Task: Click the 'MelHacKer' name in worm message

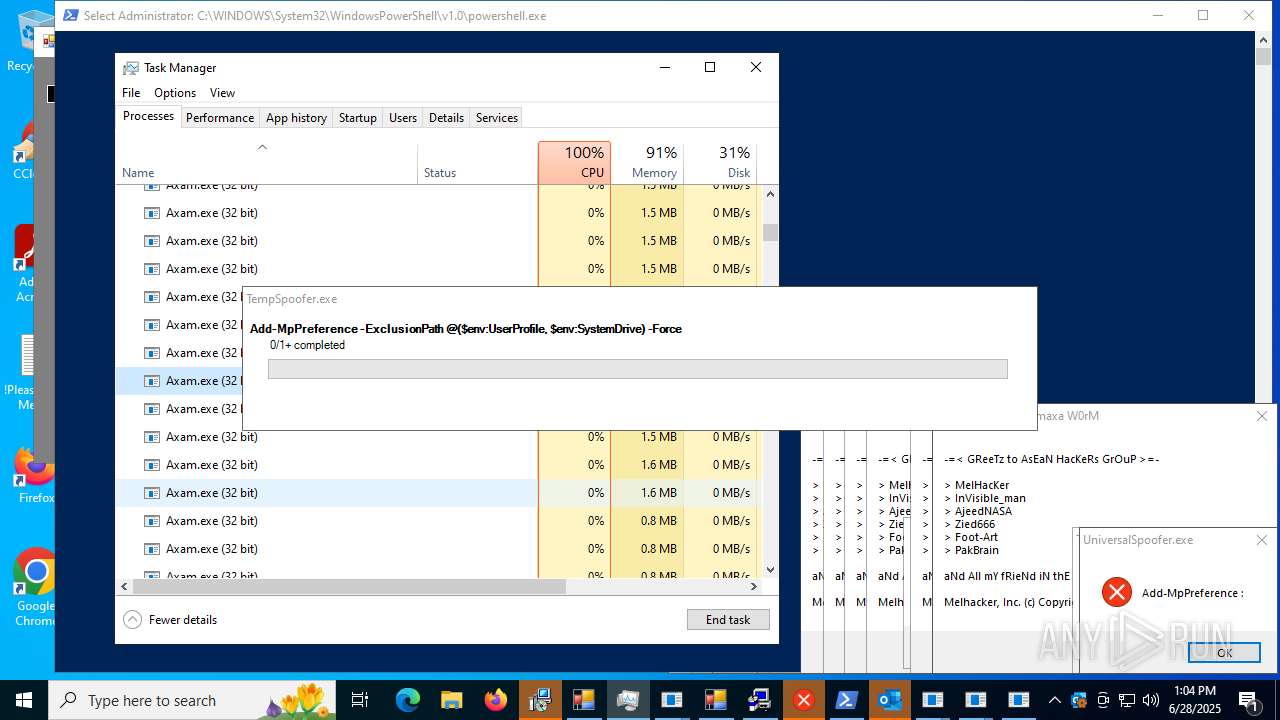Action: (x=982, y=485)
